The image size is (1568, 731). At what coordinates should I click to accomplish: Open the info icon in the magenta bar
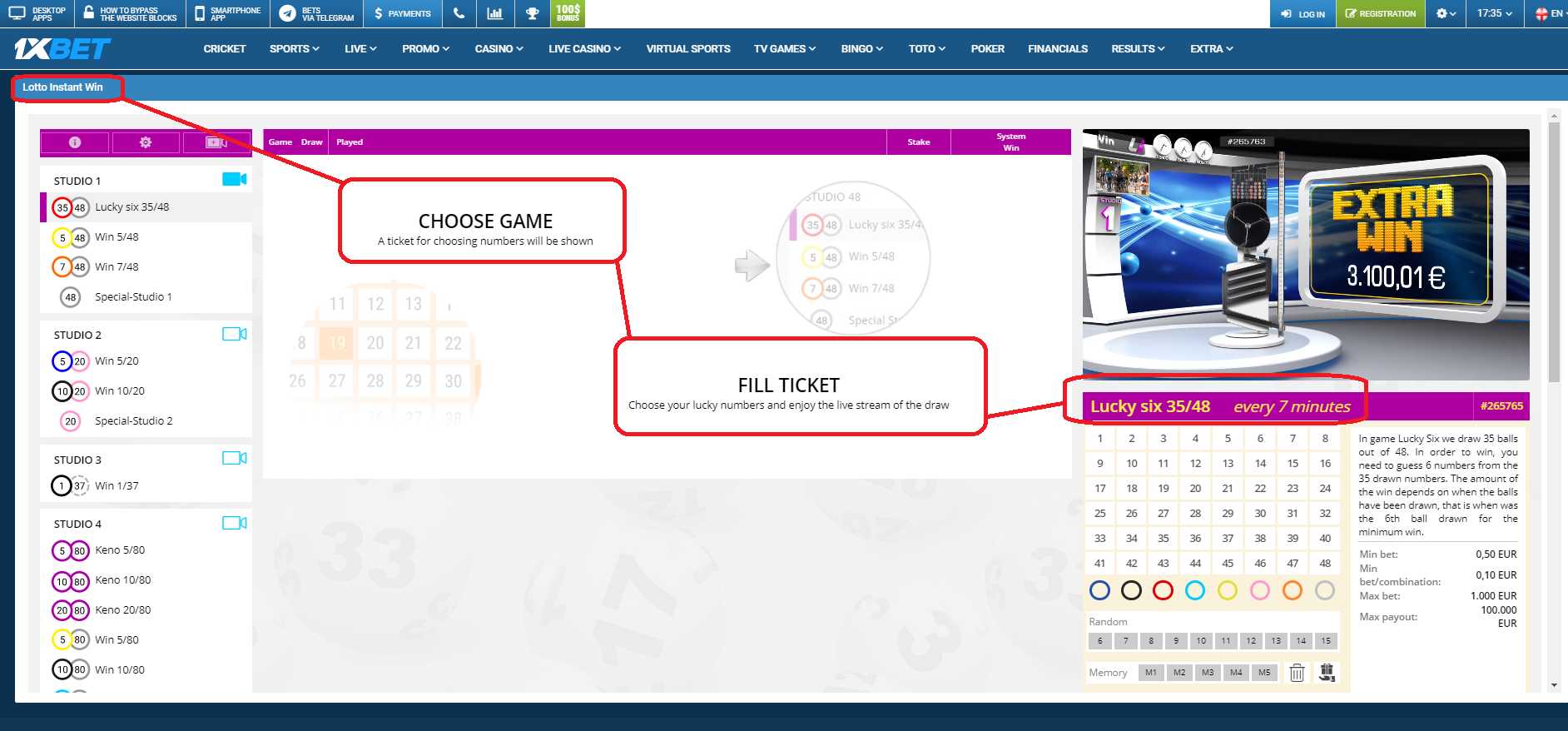click(x=75, y=142)
